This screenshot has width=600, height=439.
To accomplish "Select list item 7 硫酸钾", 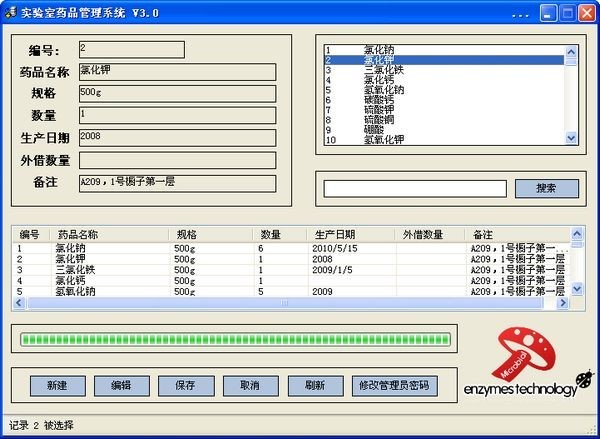I will pyautogui.click(x=444, y=110).
